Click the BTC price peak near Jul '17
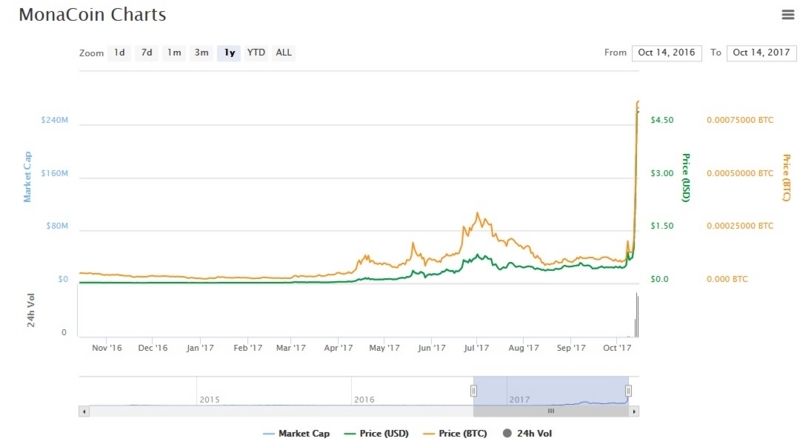The width and height of the screenshot is (800, 444). click(478, 214)
